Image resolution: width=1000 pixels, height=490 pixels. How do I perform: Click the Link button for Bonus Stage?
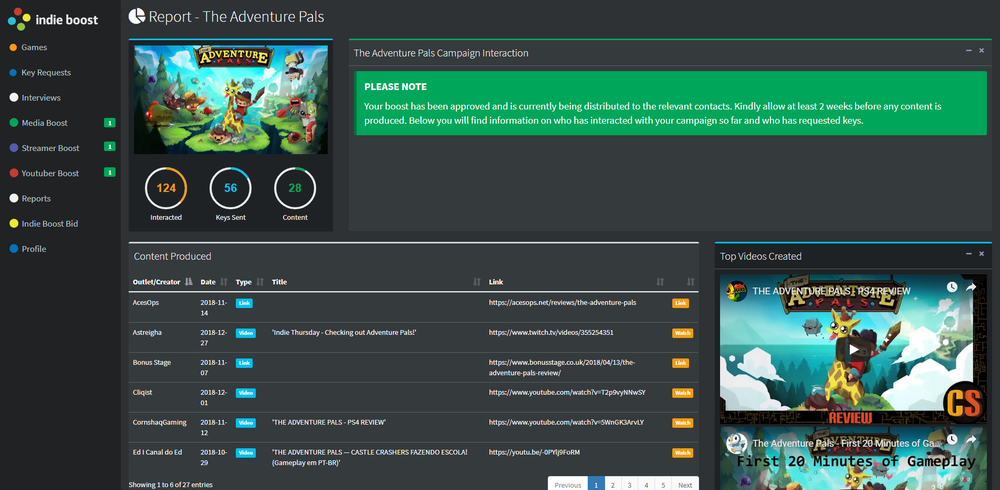pos(680,363)
